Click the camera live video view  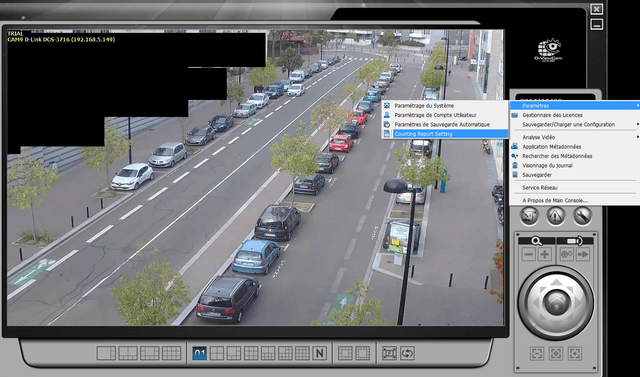click(x=256, y=177)
